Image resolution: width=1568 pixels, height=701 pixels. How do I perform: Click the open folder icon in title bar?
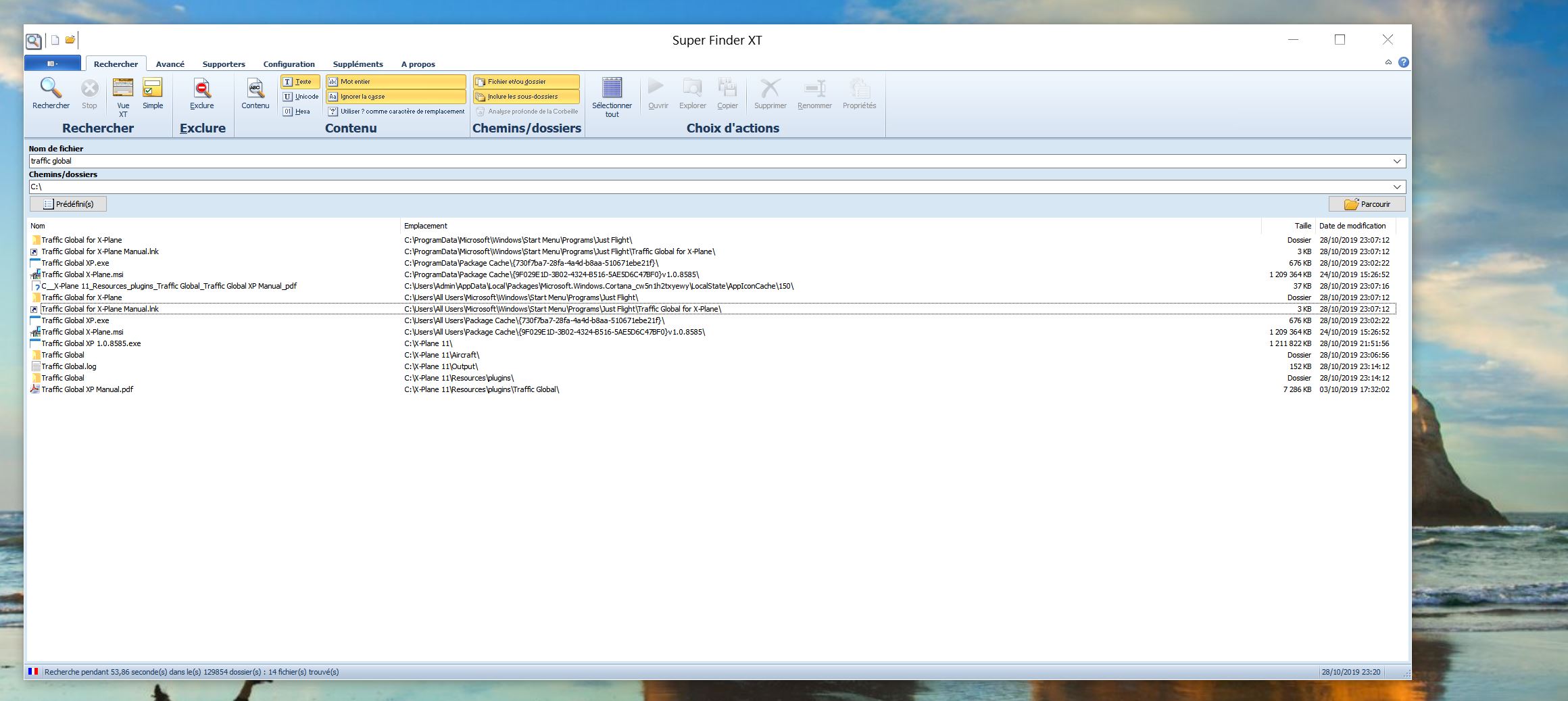click(70, 40)
